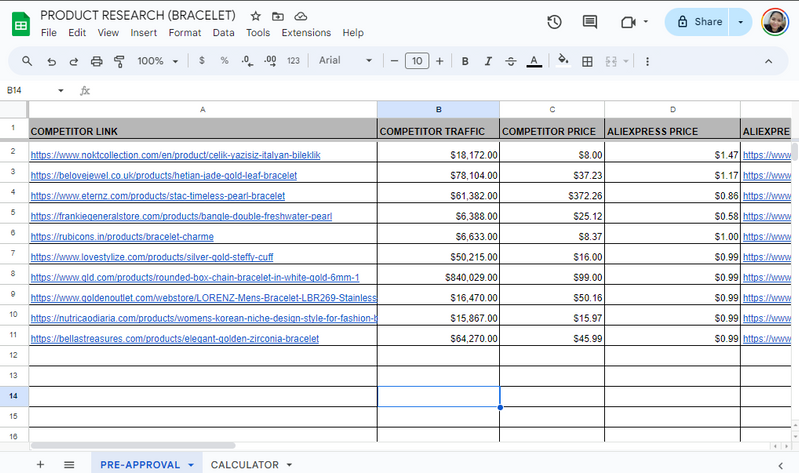Image resolution: width=799 pixels, height=473 pixels.
Task: Open the fill color bucket
Action: 563,60
